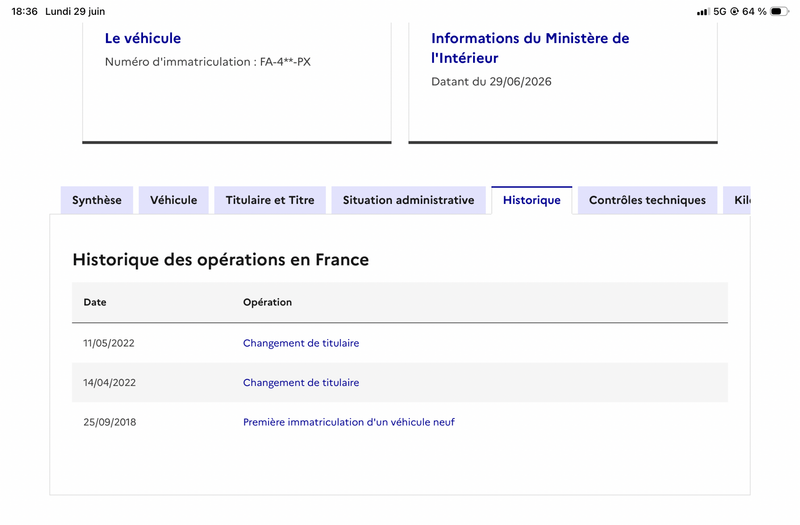The height and width of the screenshot is (525, 800).
Task: Select the Historique tab
Action: point(532,200)
